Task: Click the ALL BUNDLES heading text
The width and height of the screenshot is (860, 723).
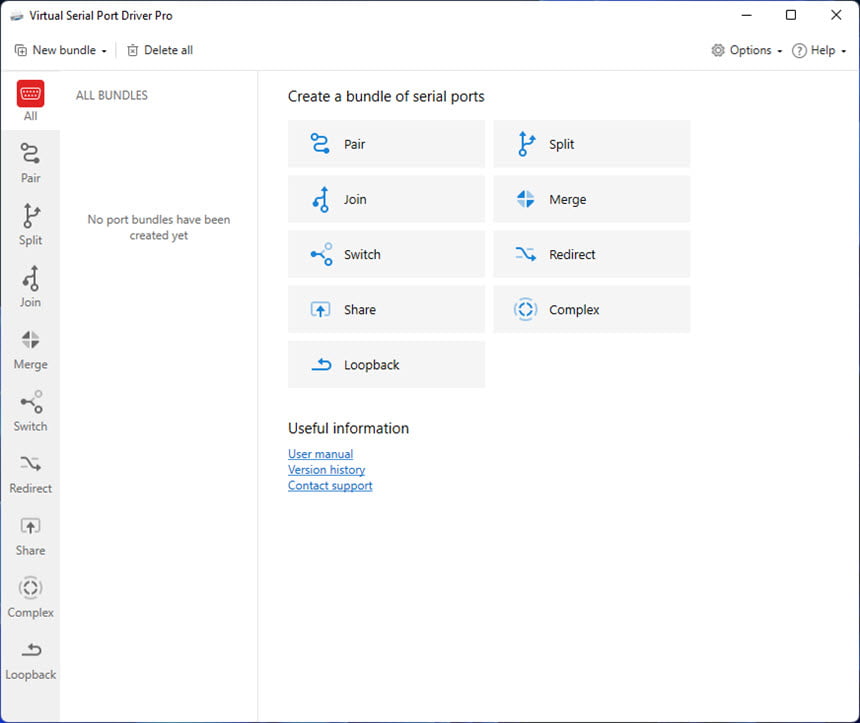Action: (112, 95)
